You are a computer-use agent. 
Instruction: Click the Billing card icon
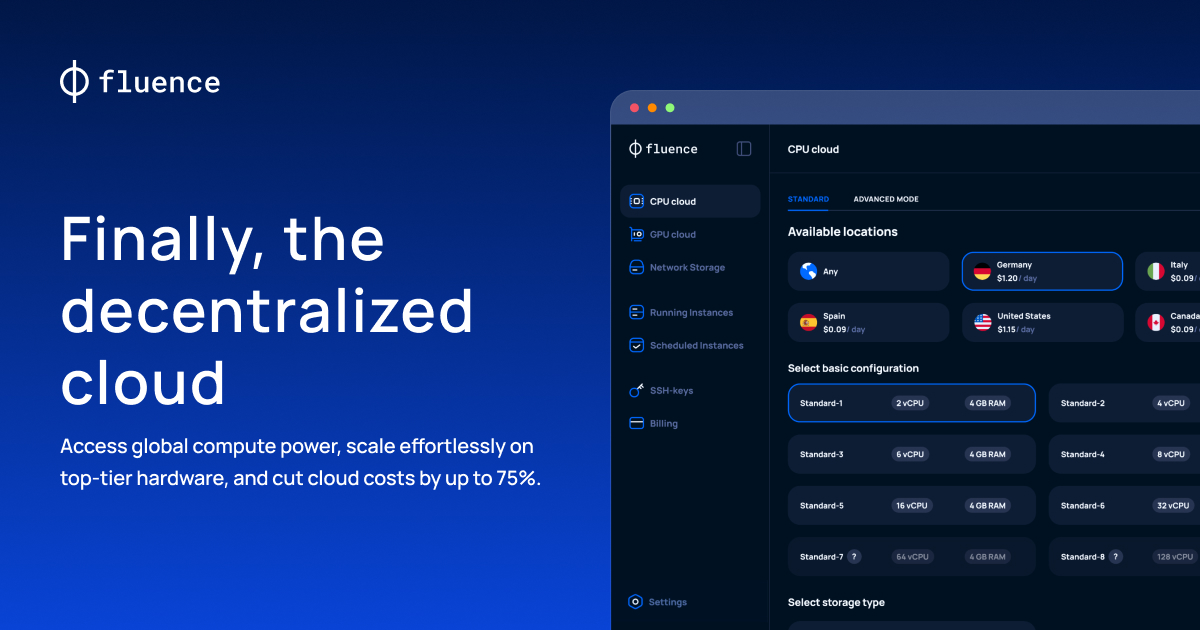pos(636,424)
